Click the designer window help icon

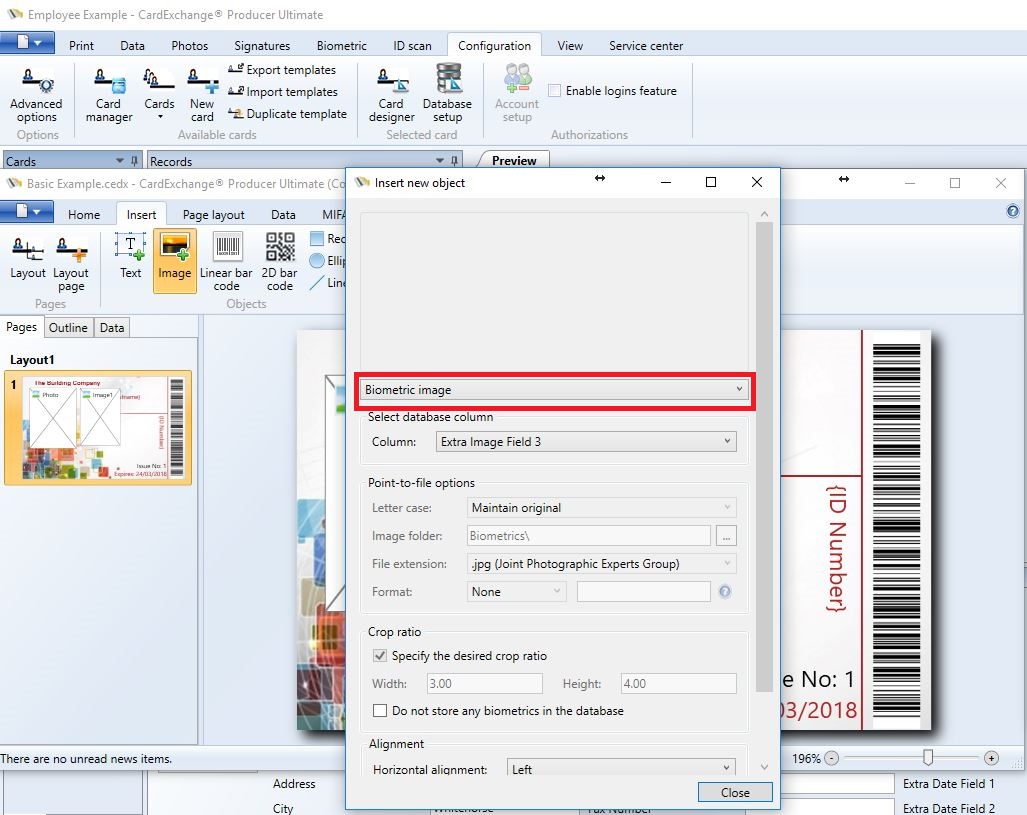(x=1013, y=211)
